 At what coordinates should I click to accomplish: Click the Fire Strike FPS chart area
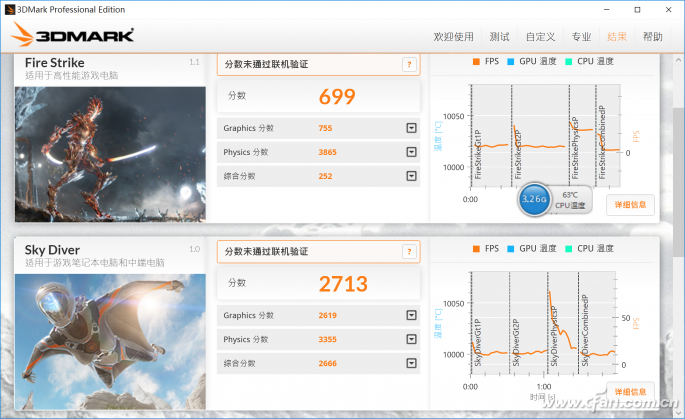coord(545,136)
